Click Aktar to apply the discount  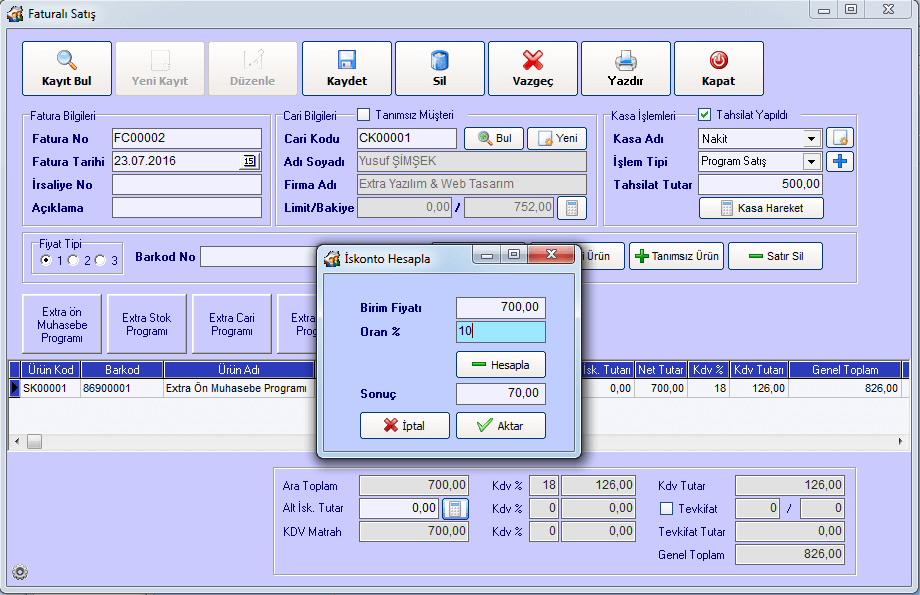click(x=501, y=425)
